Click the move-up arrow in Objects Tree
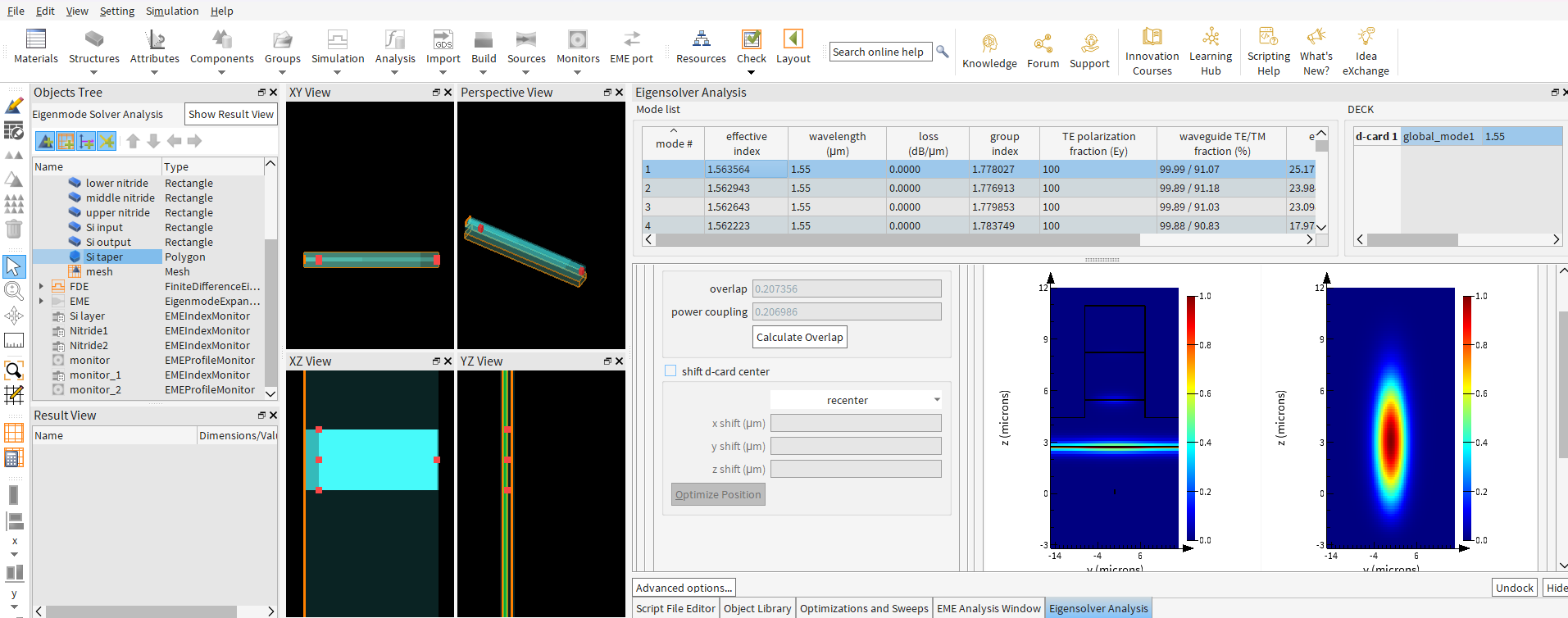The width and height of the screenshot is (1568, 618). [133, 142]
